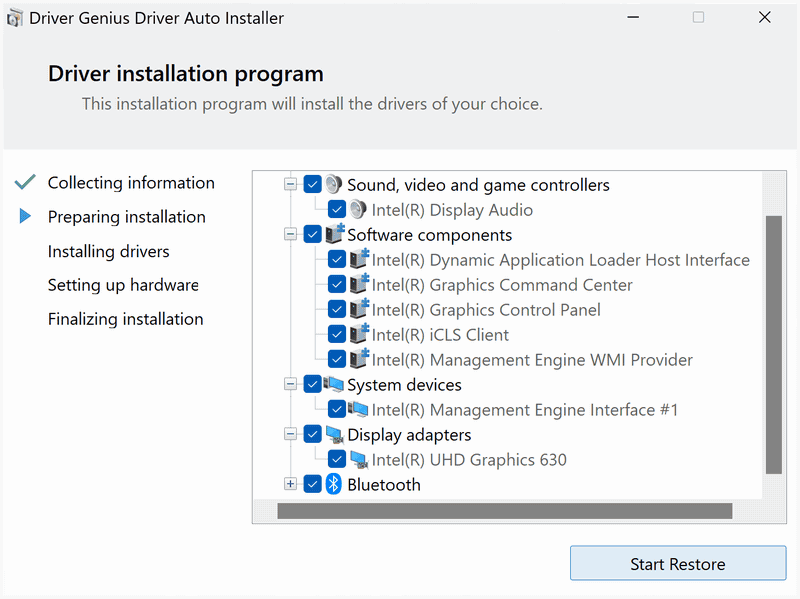Collapse the System devices node
This screenshot has height=599, width=800.
[290, 384]
